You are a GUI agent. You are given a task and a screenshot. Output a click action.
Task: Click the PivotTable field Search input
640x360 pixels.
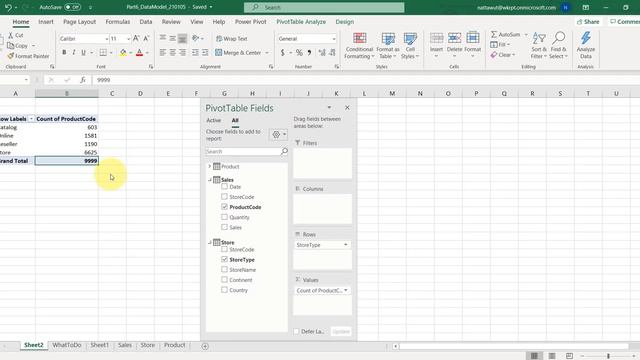point(243,151)
